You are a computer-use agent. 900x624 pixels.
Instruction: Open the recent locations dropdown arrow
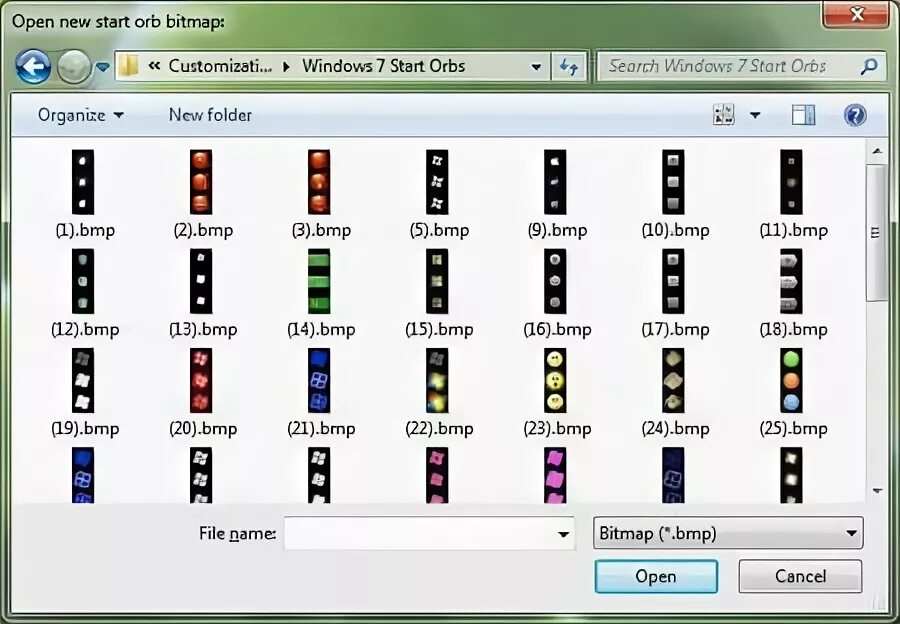(x=103, y=67)
